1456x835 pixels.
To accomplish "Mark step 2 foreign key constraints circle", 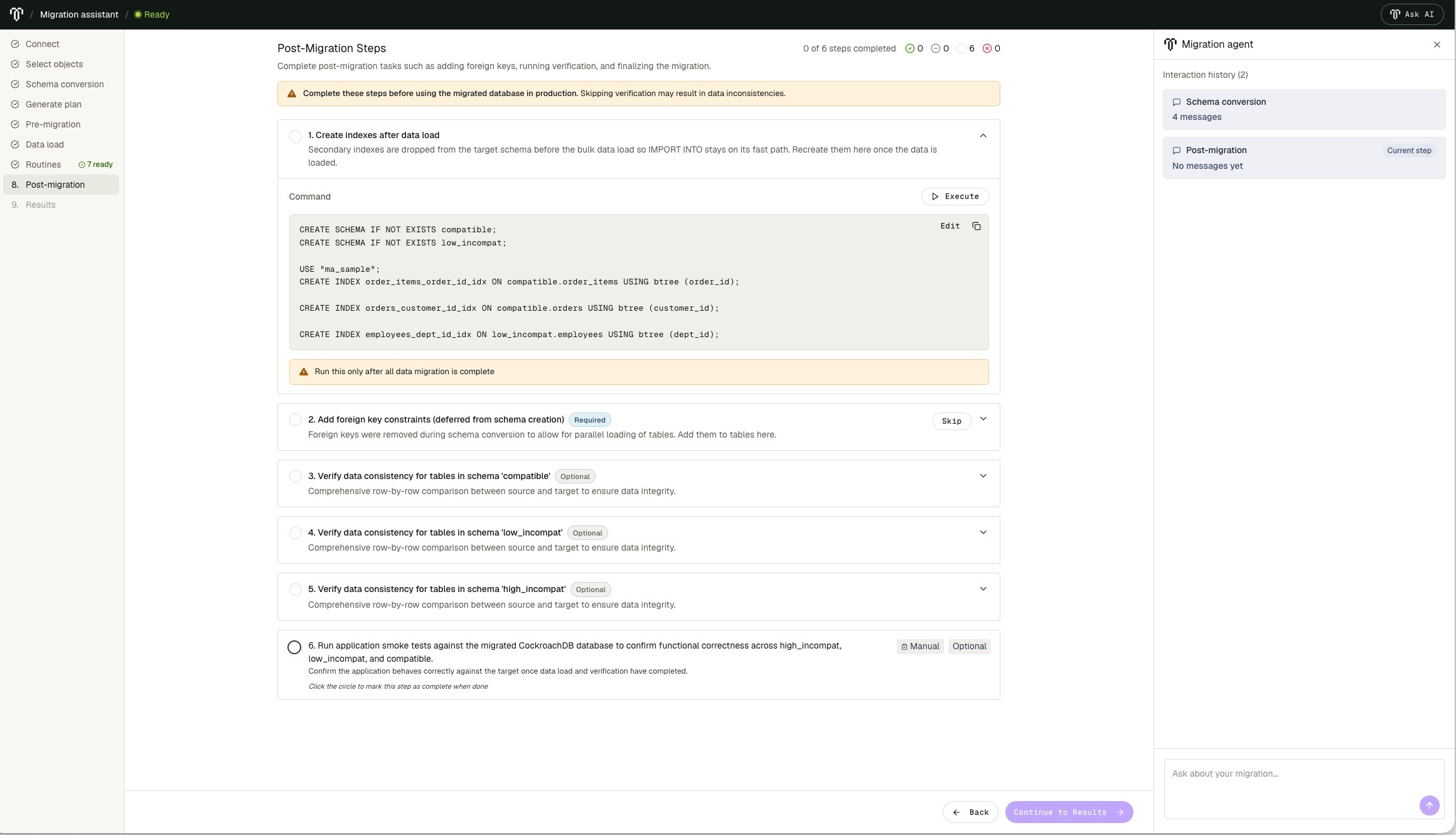I will 295,420.
